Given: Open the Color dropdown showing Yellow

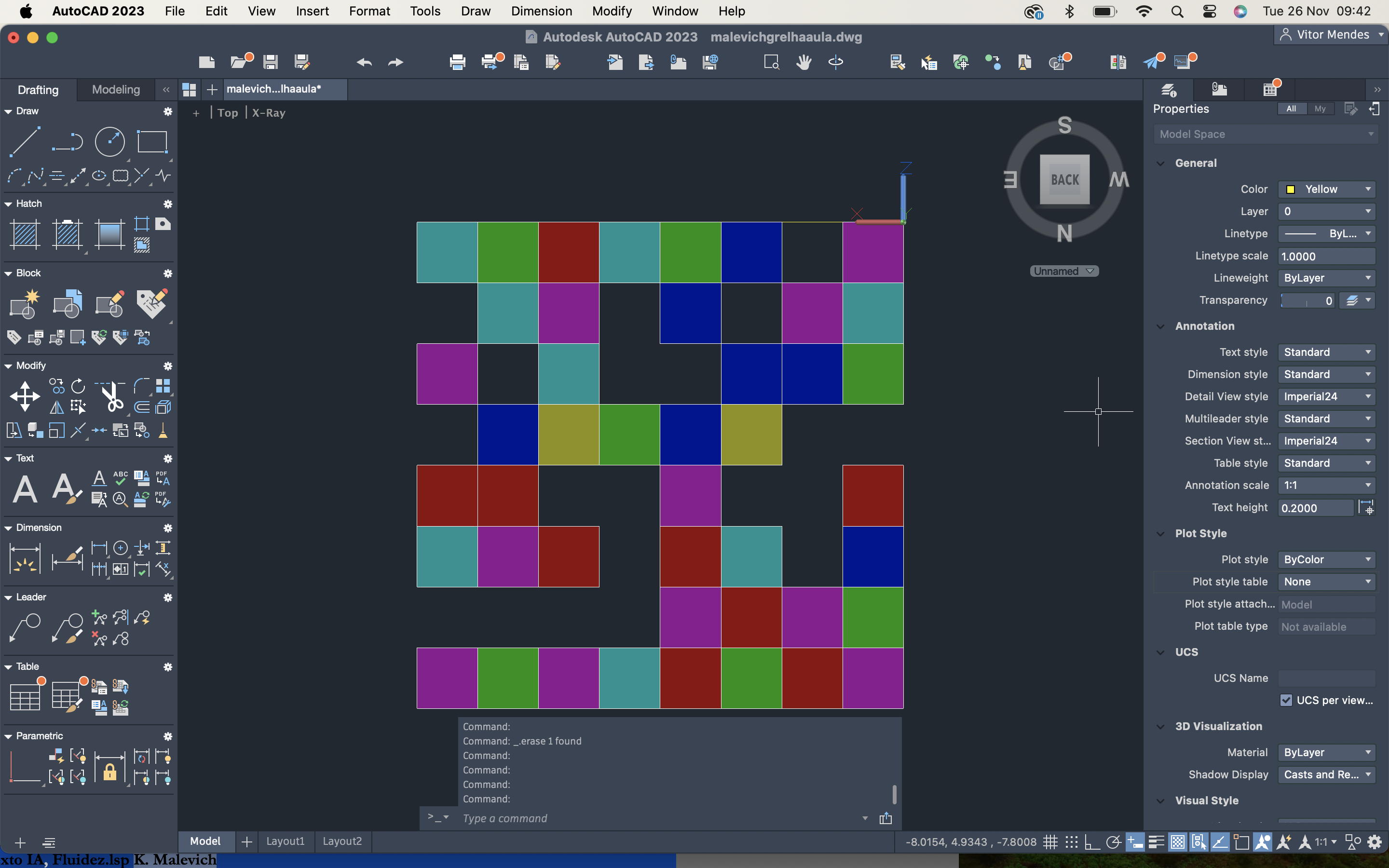Looking at the screenshot, I should coord(1326,190).
